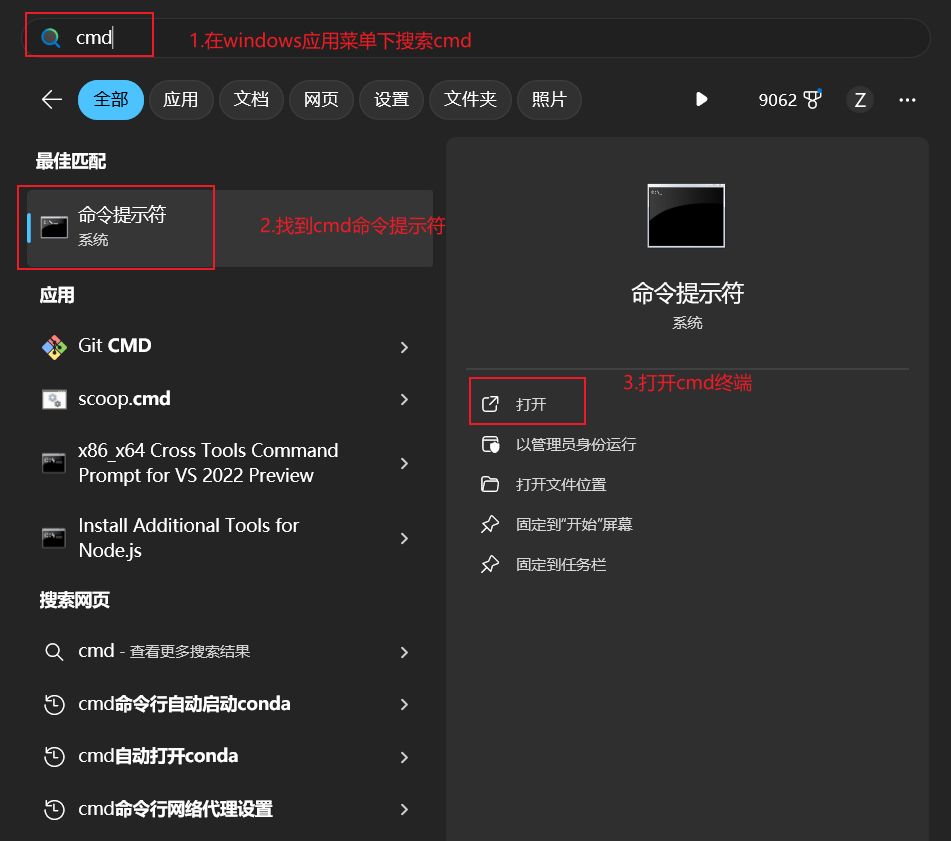This screenshot has width=951, height=841.
Task: Open the Microsoft Rewards points icon
Action: click(x=812, y=97)
